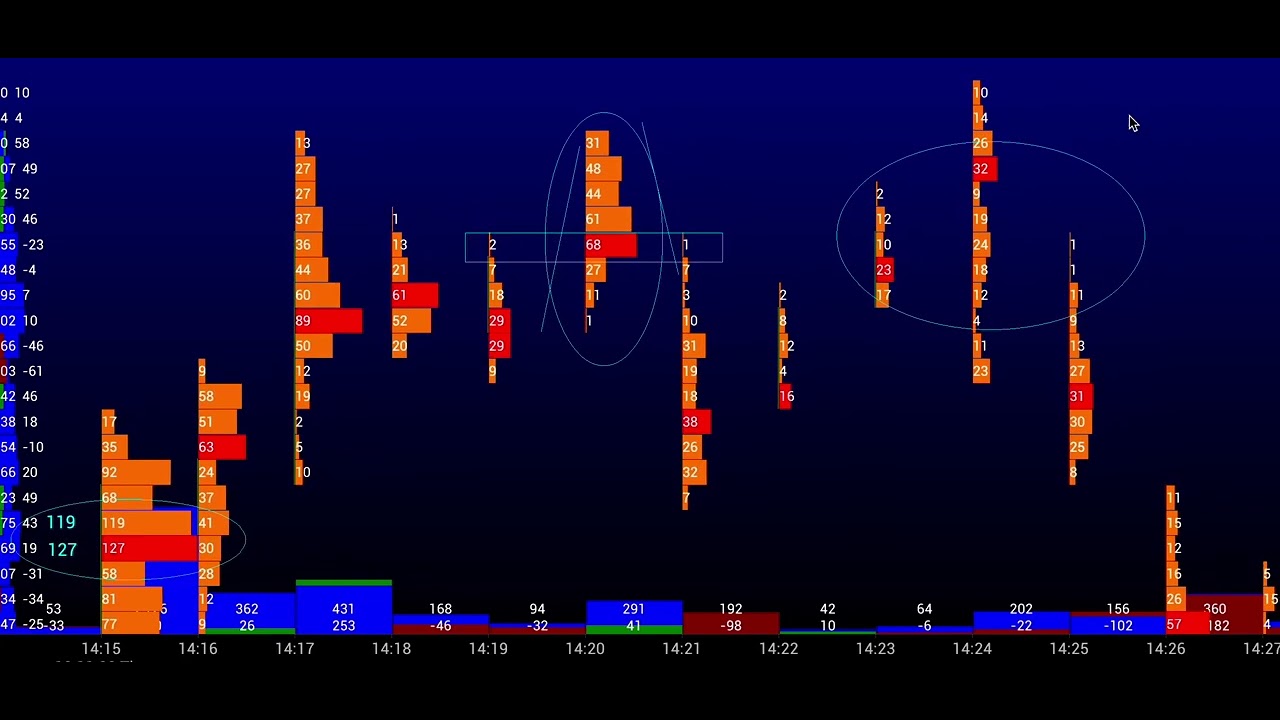Click the red 23 cell at 14:23
Image resolution: width=1280 pixels, height=720 pixels.
[884, 270]
